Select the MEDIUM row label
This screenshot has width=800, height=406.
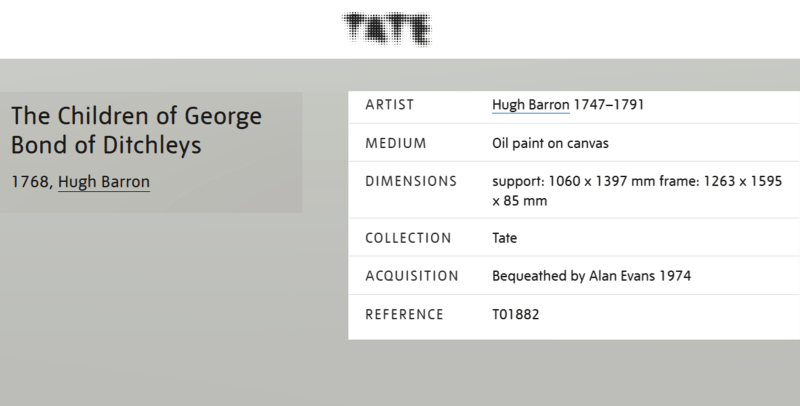coord(395,143)
